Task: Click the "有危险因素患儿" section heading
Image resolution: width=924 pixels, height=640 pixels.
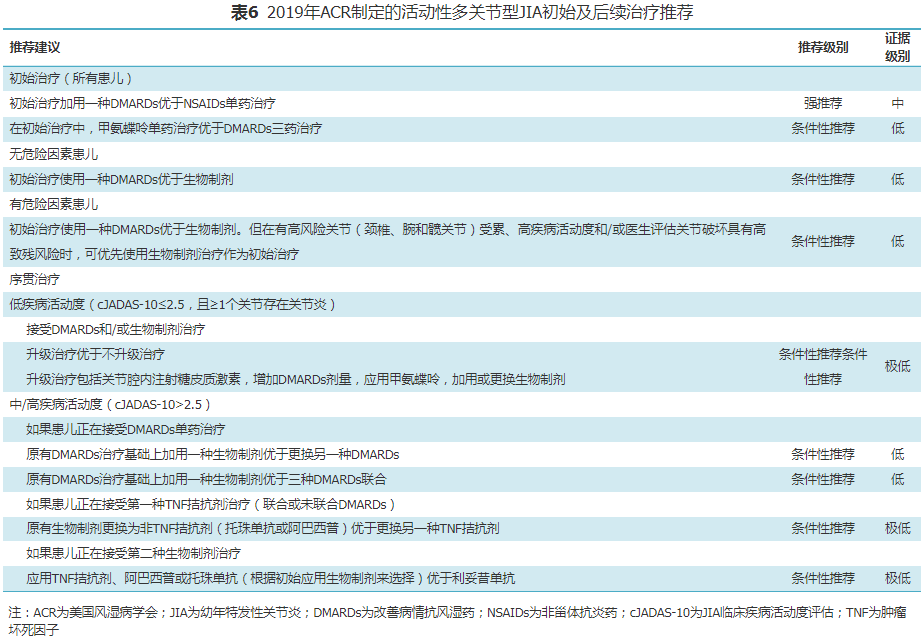Action: (54, 204)
